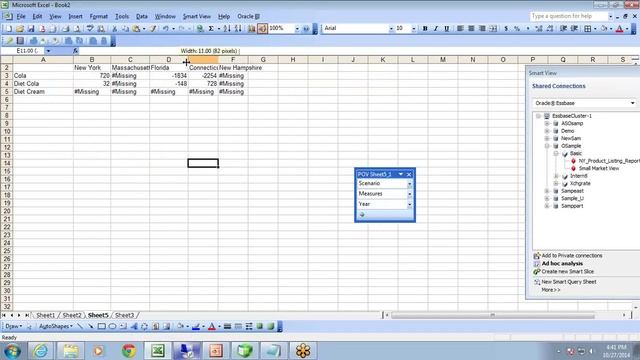Open Excel from the Windows taskbar
The height and width of the screenshot is (360, 640).
pos(158,351)
